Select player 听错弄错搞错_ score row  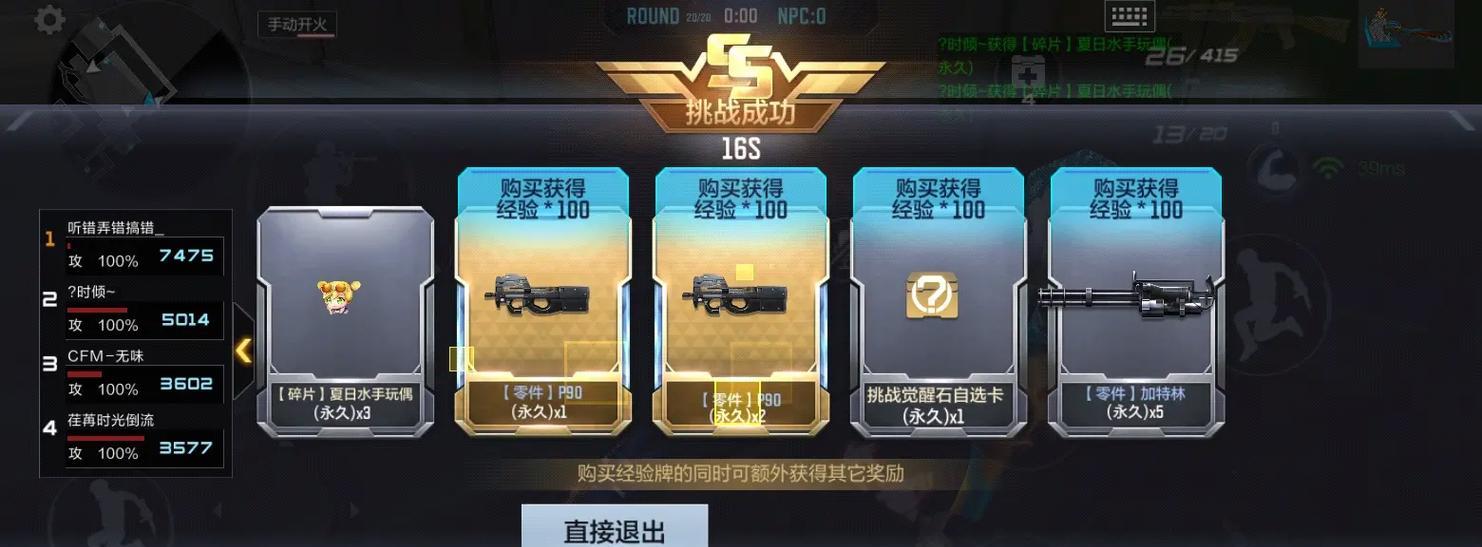(x=135, y=243)
